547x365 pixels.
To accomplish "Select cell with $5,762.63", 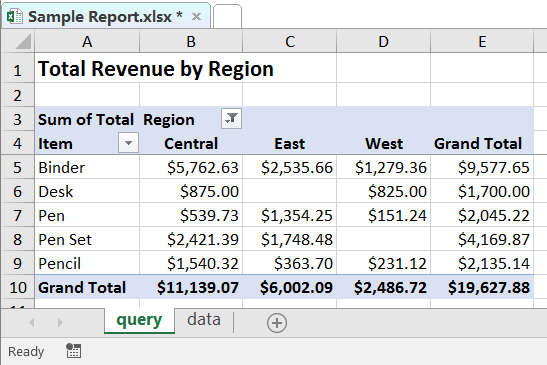I will pos(191,167).
